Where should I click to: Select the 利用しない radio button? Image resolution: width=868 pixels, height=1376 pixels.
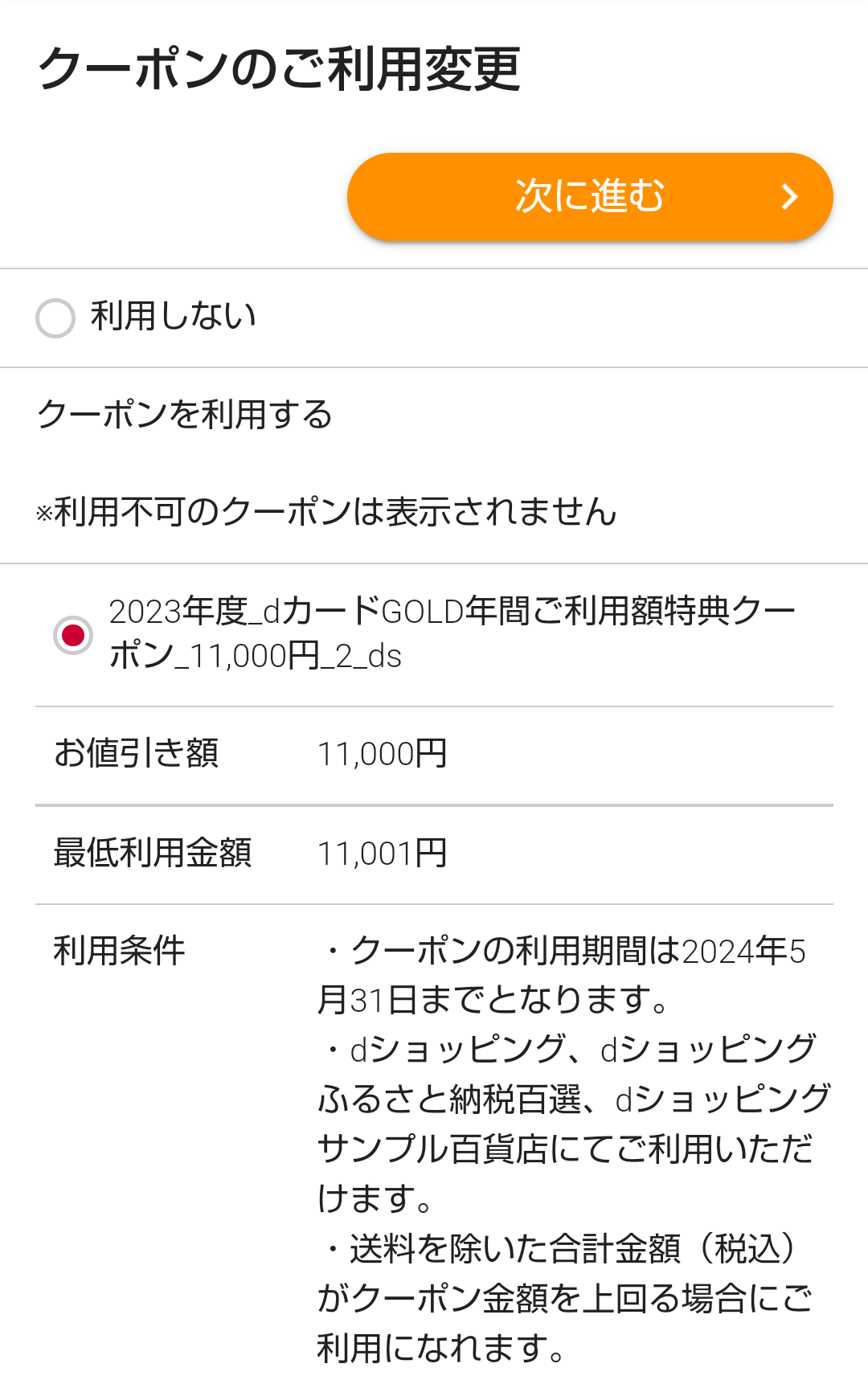[x=55, y=318]
